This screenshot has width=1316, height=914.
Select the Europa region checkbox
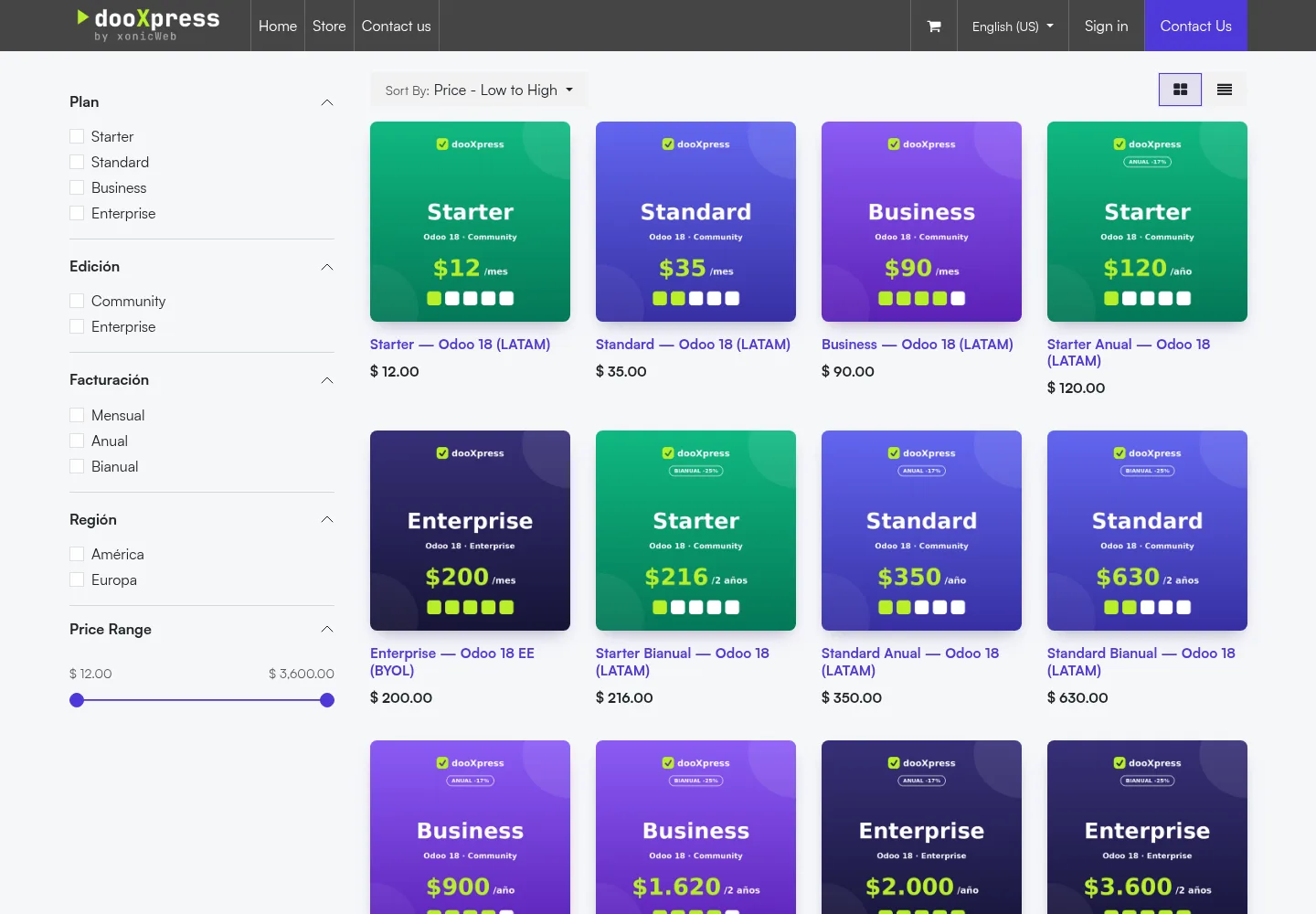click(77, 579)
